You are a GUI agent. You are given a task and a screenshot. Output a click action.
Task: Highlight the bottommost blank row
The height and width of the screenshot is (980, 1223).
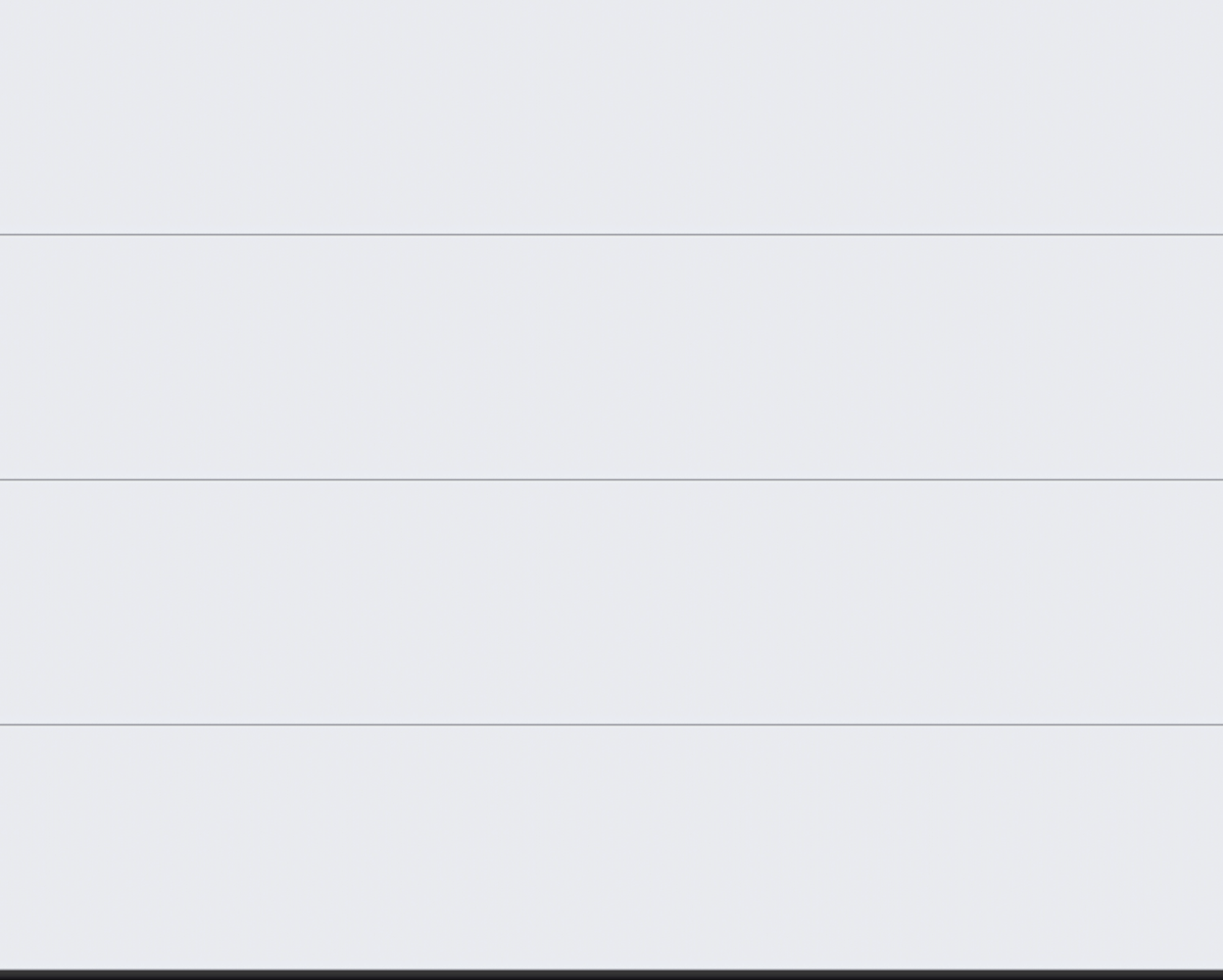(611, 847)
